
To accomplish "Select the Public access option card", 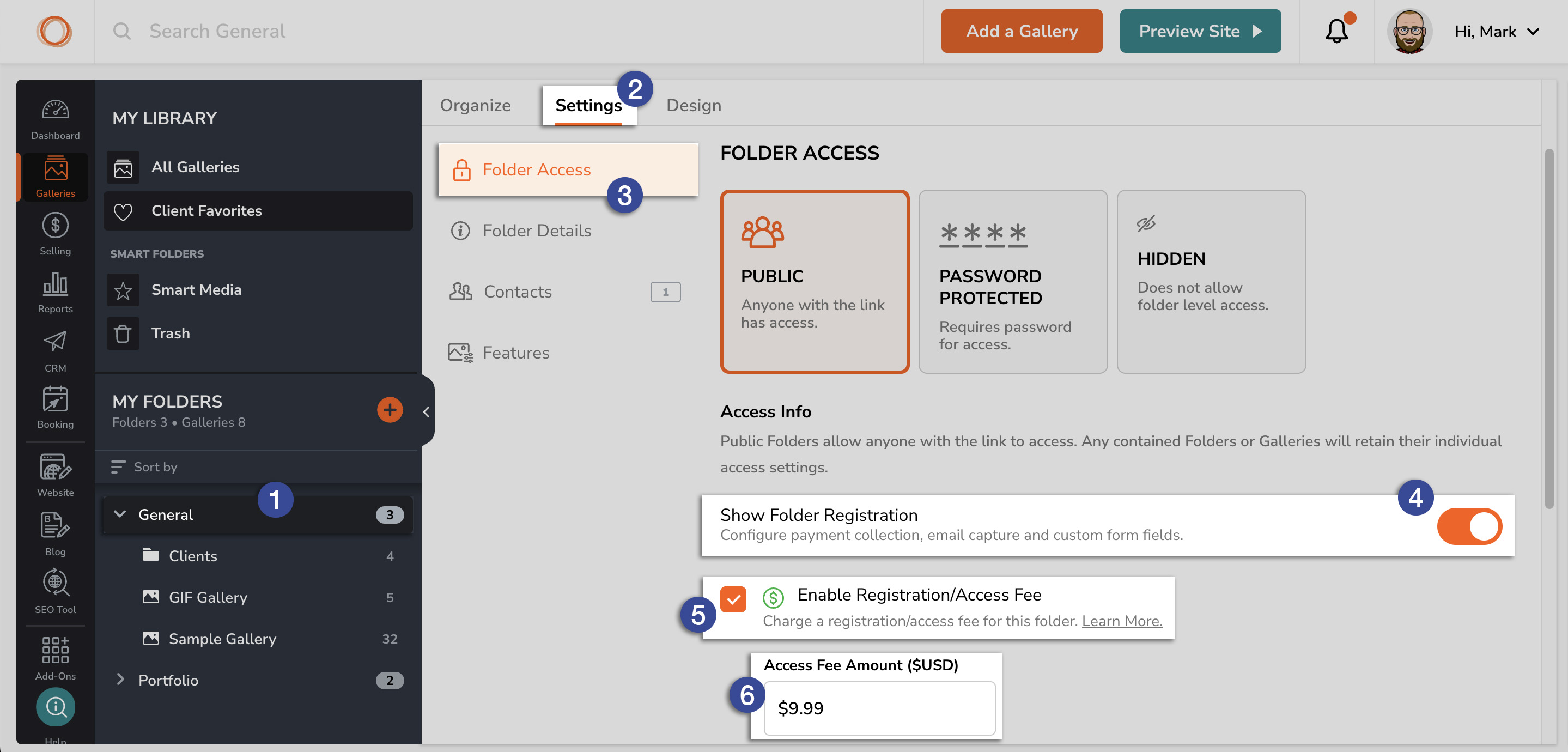I will pyautogui.click(x=815, y=282).
